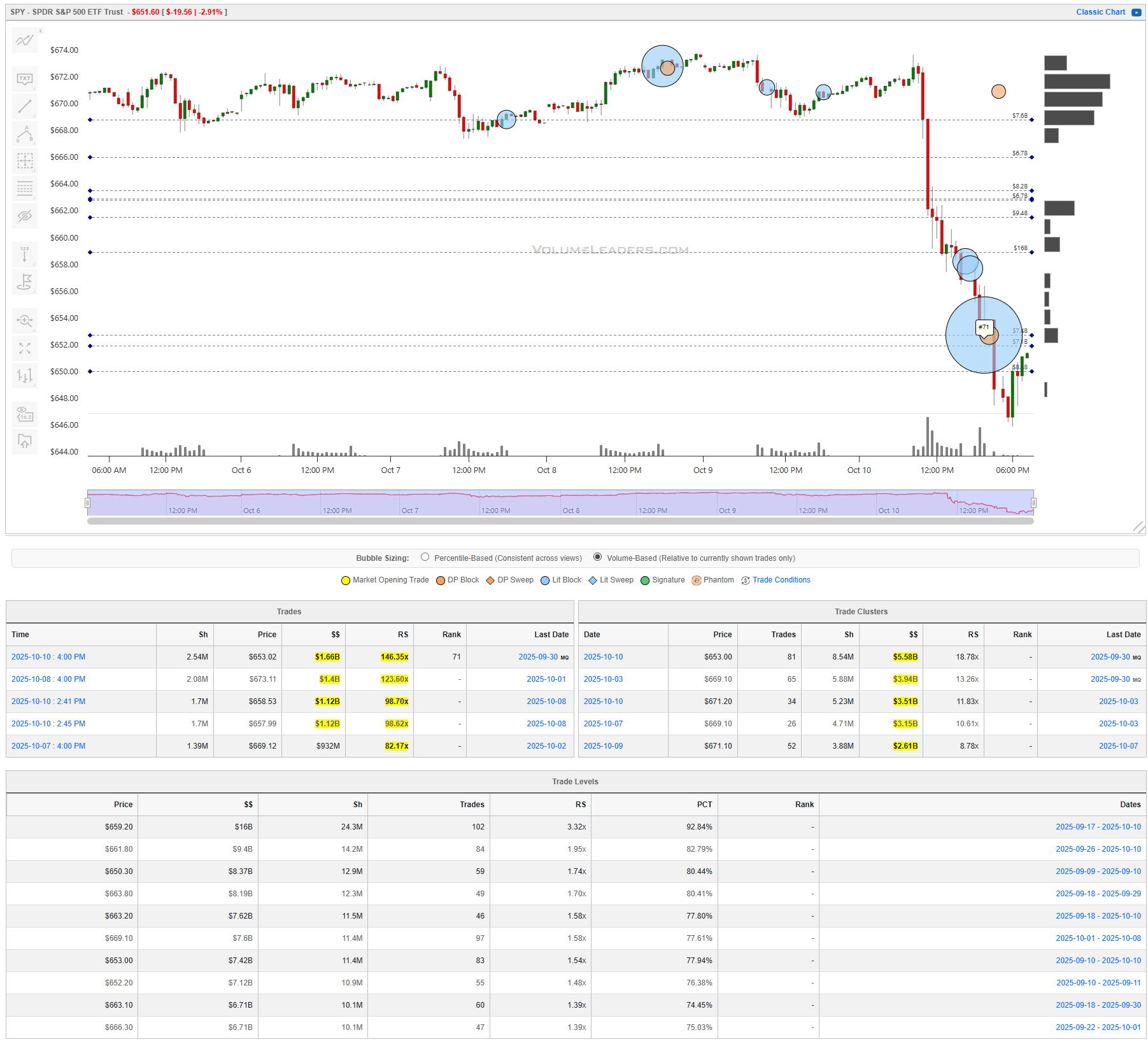The height and width of the screenshot is (1044, 1148).
Task: Click the $659.20 trade level price
Action: (119, 827)
